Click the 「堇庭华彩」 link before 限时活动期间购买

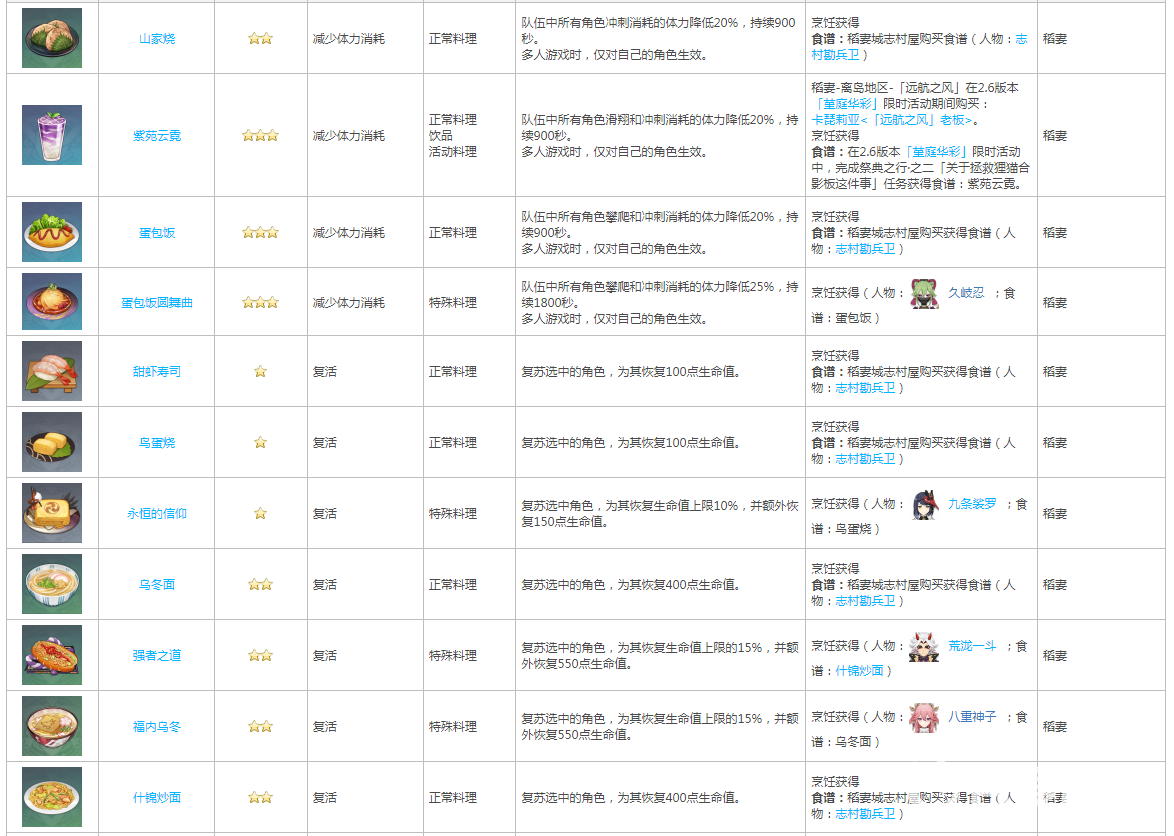[846, 105]
